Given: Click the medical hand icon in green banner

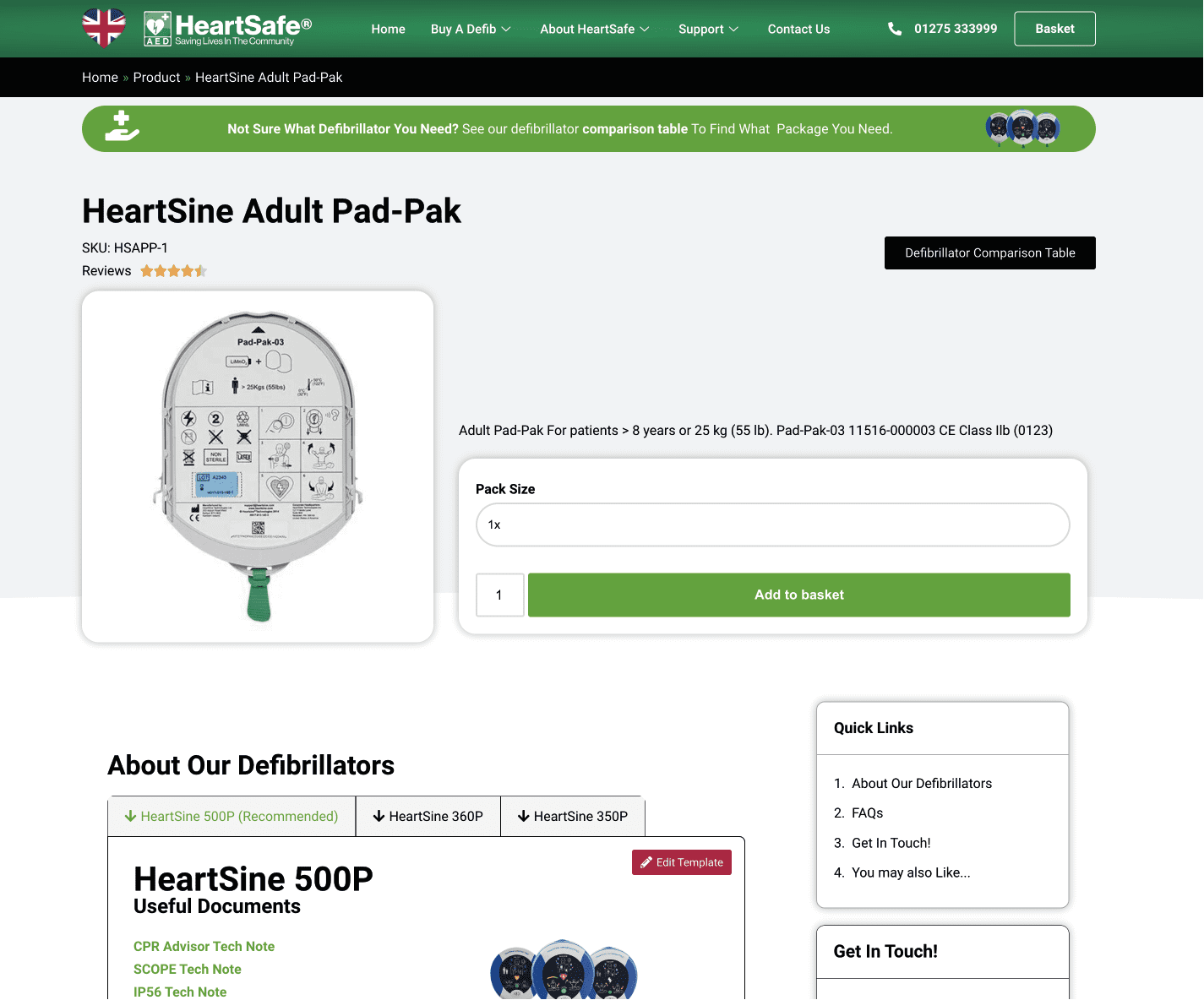Looking at the screenshot, I should click(x=122, y=126).
